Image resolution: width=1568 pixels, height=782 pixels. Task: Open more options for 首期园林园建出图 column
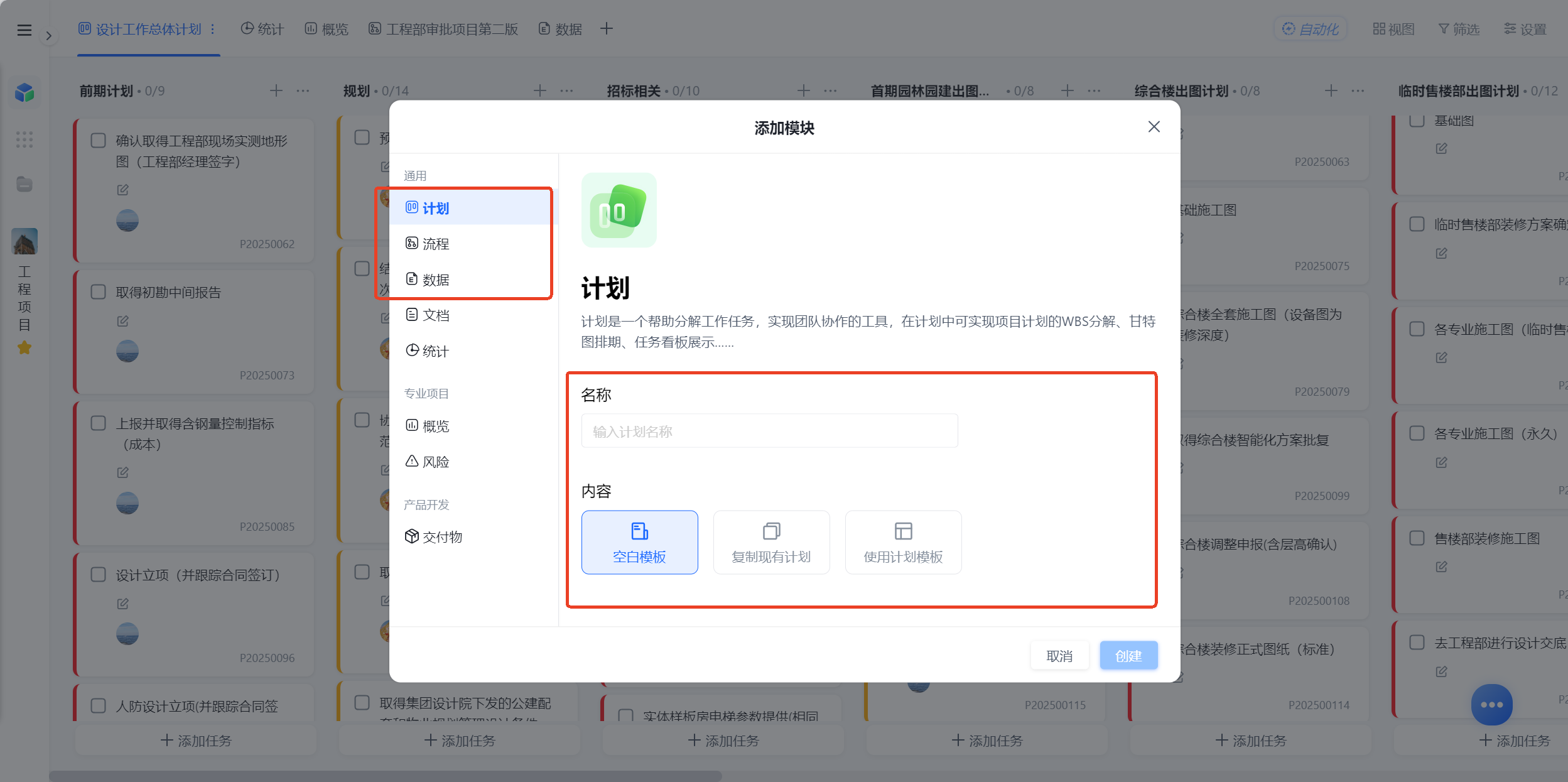coord(1094,90)
